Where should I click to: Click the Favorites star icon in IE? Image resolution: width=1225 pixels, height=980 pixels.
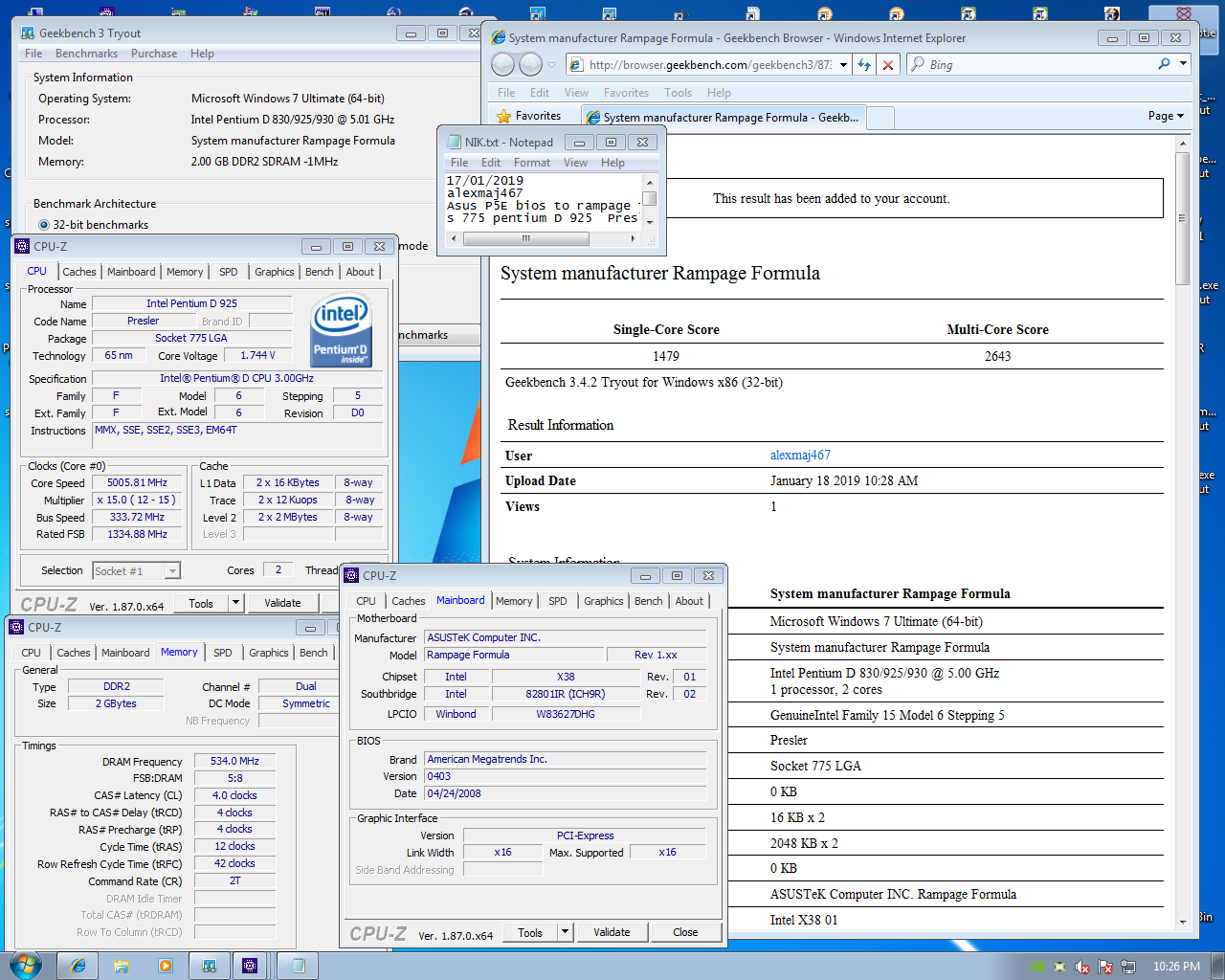(504, 116)
